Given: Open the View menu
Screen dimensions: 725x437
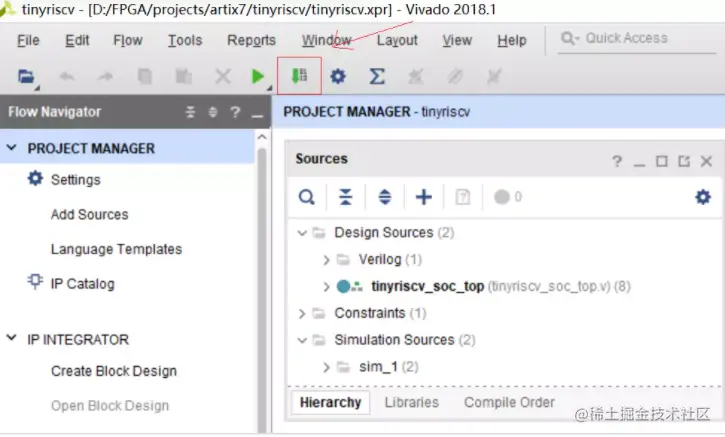Looking at the screenshot, I should [x=457, y=41].
